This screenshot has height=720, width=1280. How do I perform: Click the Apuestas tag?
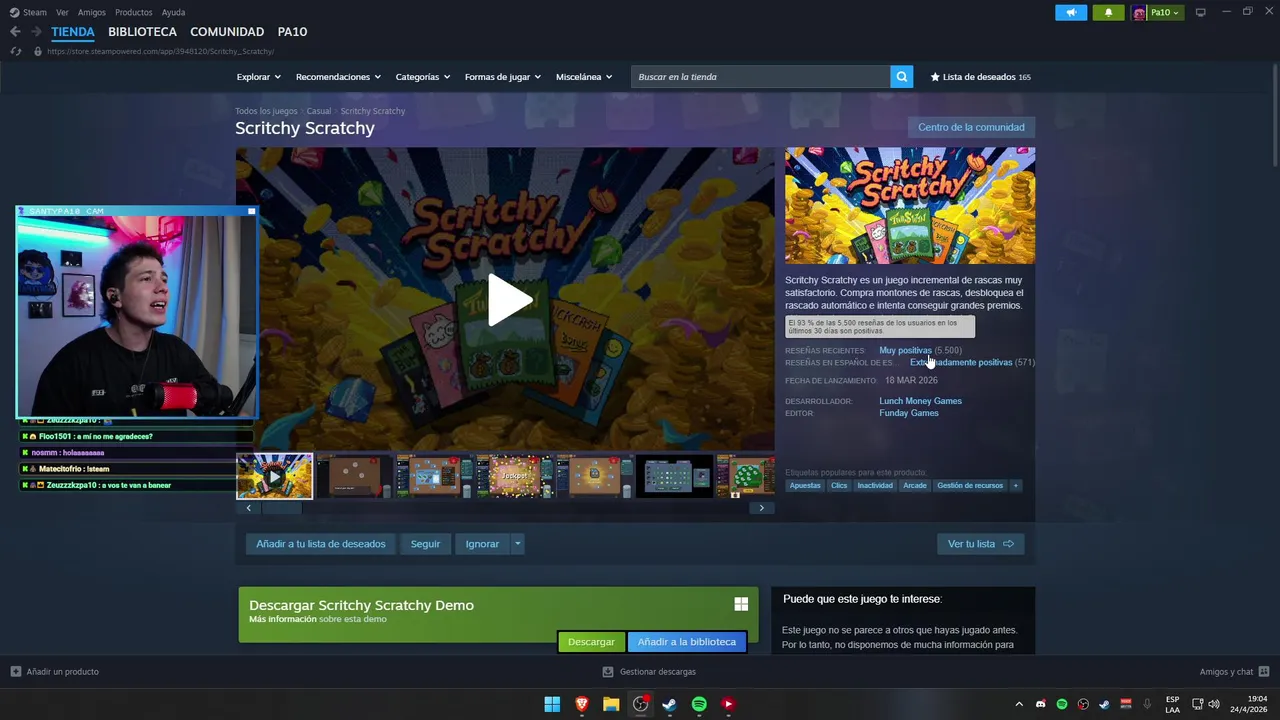coord(805,486)
